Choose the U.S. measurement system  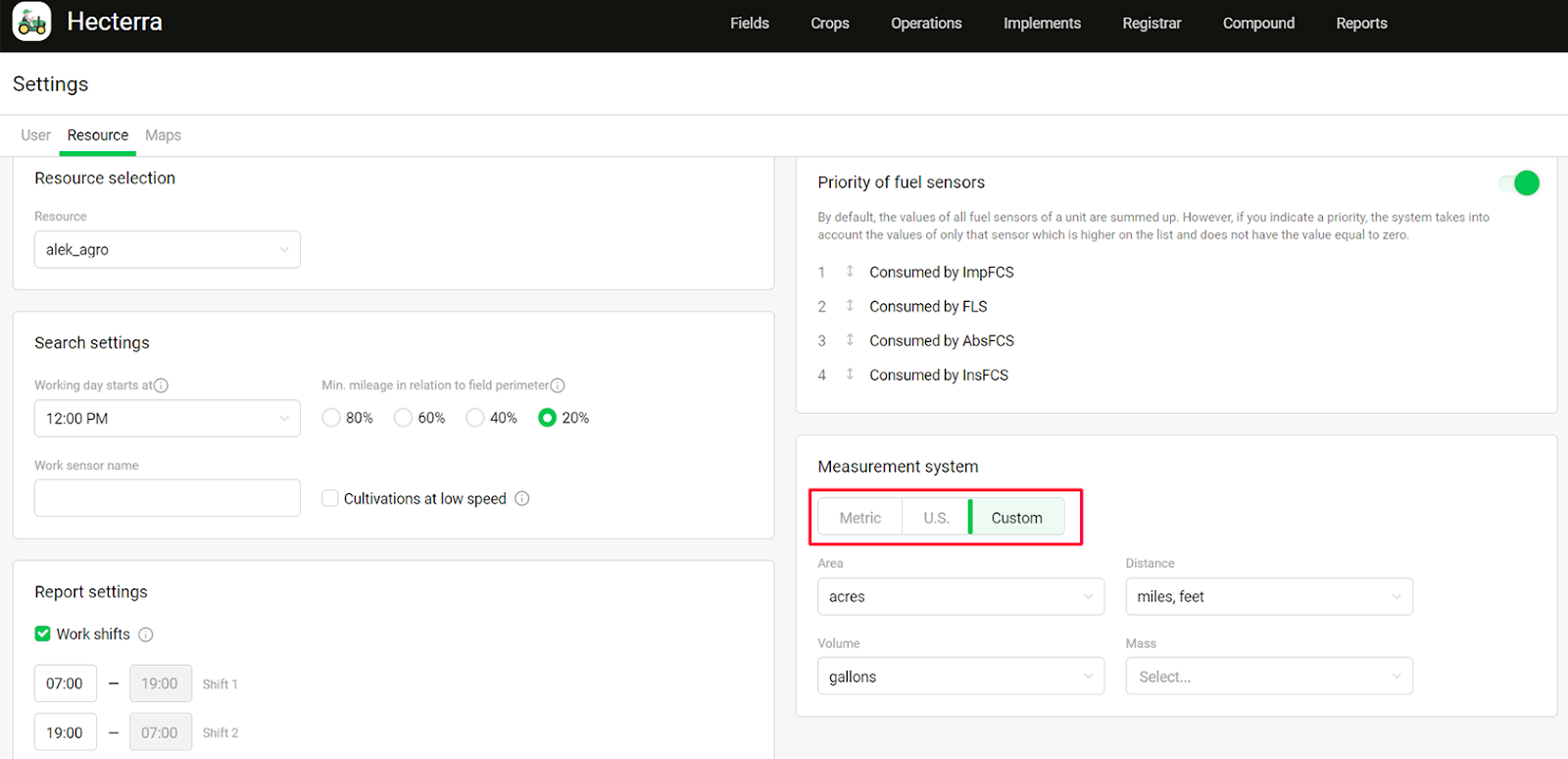pos(936,518)
